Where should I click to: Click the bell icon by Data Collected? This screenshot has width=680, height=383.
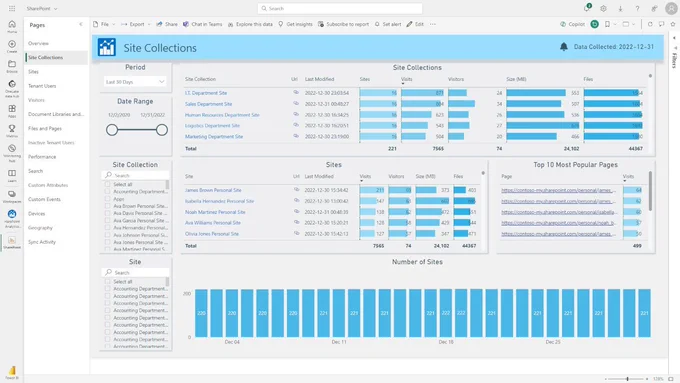click(564, 47)
